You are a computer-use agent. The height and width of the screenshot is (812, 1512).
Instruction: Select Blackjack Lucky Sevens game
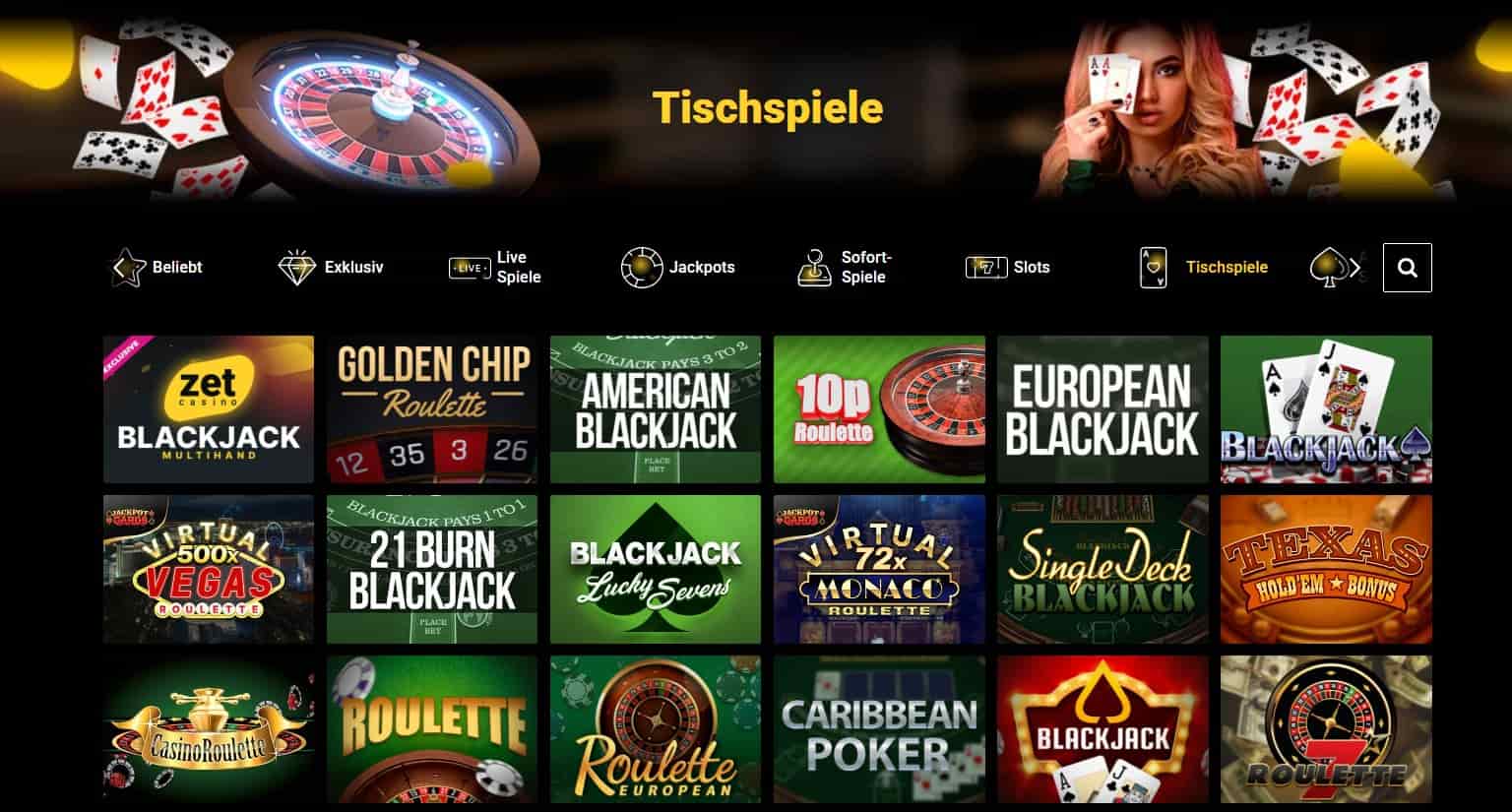pyautogui.click(x=656, y=569)
